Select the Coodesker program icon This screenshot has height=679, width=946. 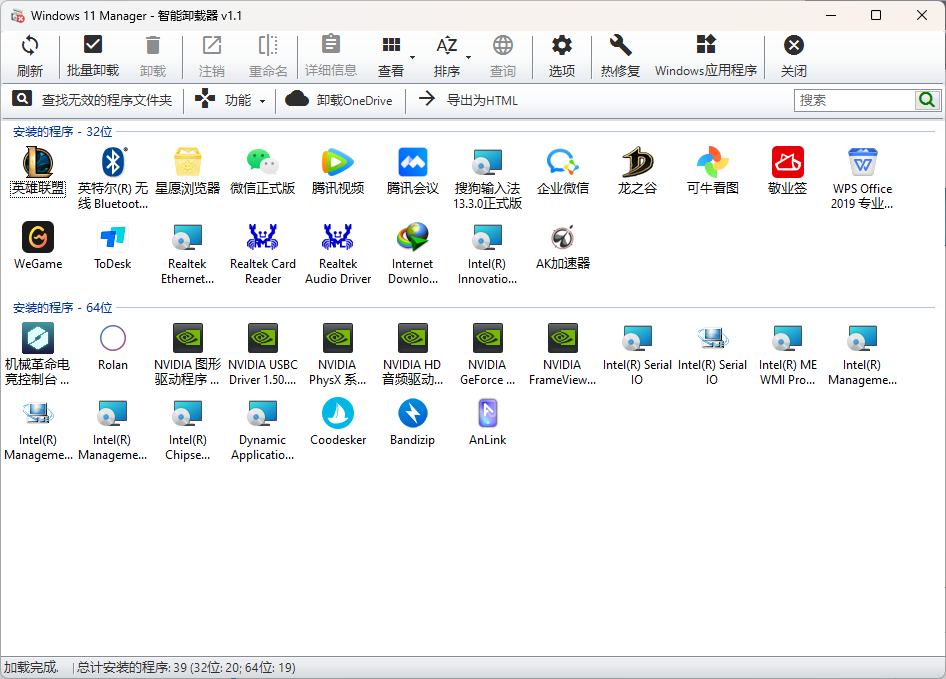point(338,413)
